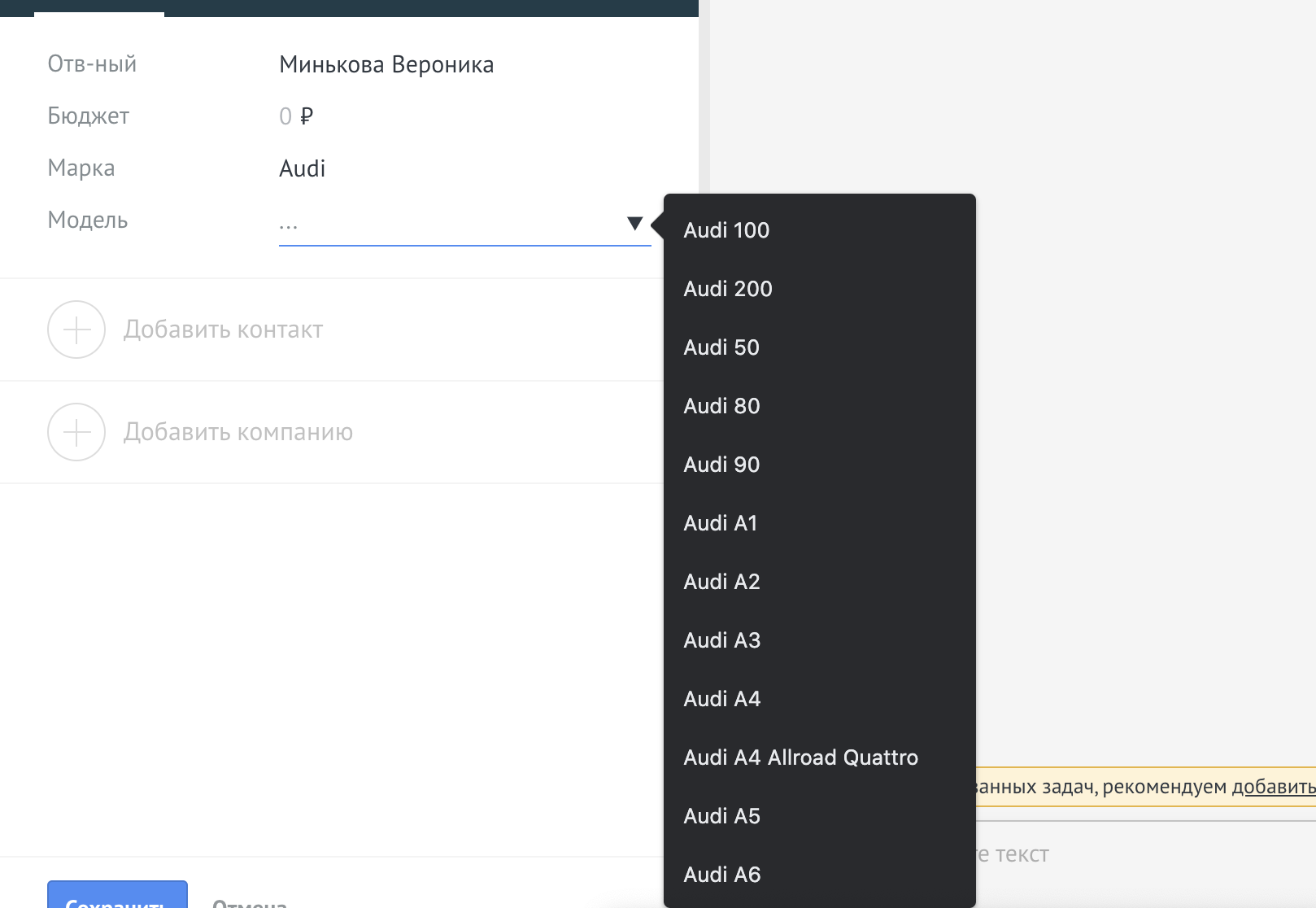Screen dimensions: 1316x908
Task: Choose Audi 200 model option
Action: click(x=728, y=289)
